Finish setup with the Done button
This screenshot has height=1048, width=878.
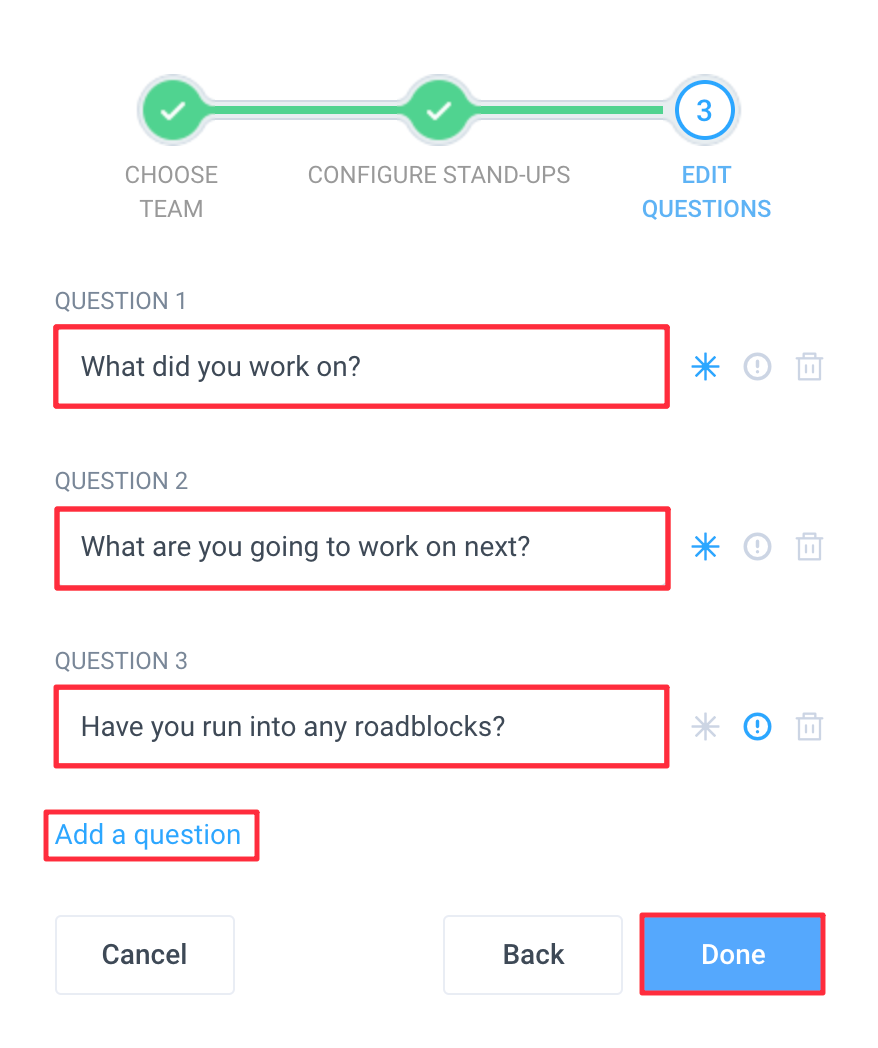coord(732,954)
